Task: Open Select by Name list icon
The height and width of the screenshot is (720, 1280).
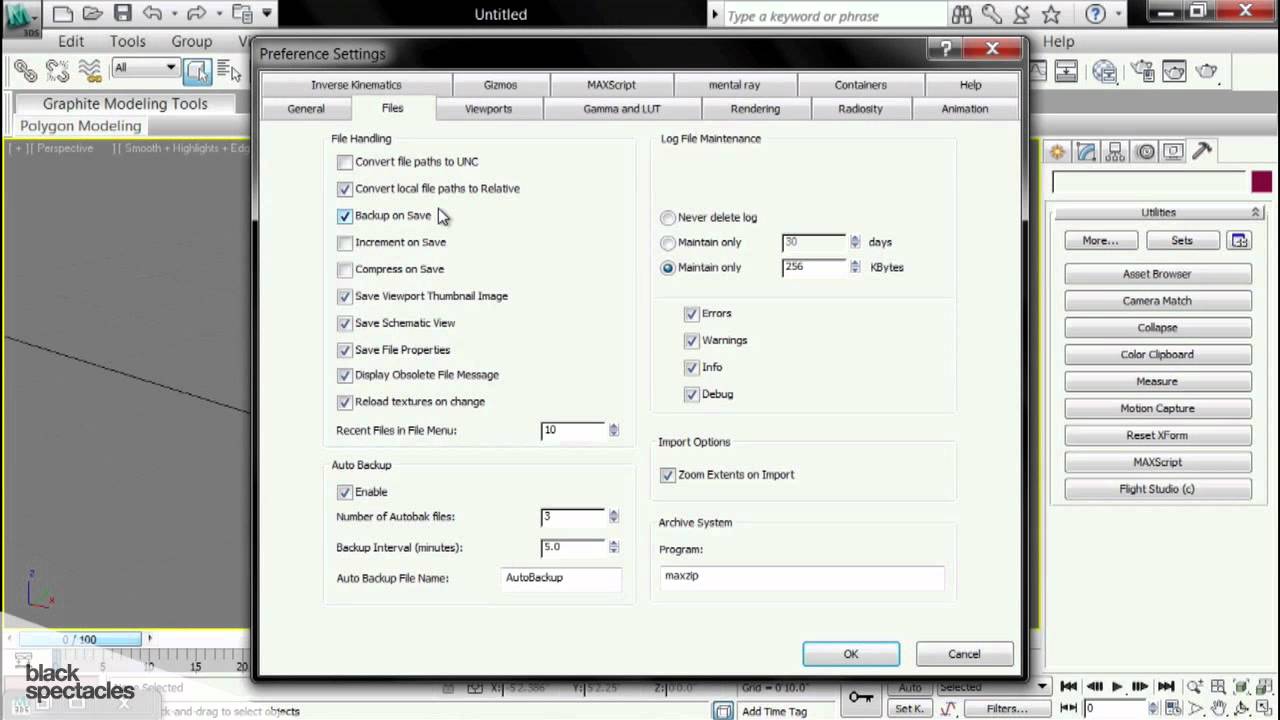Action: (228, 70)
